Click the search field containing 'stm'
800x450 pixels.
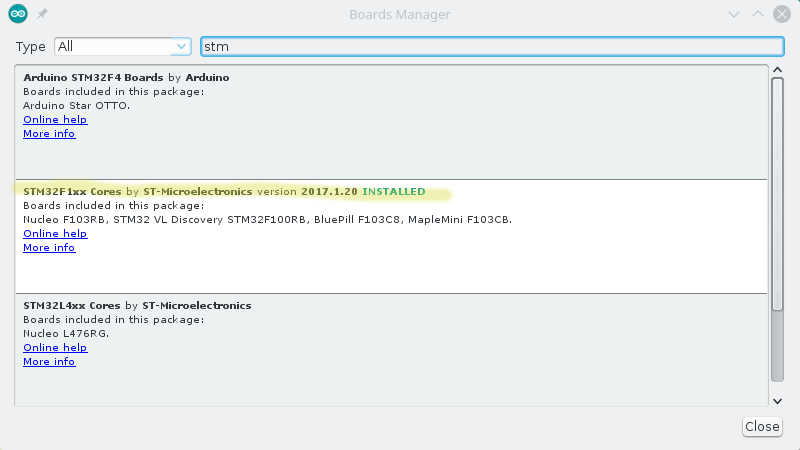tap(490, 46)
